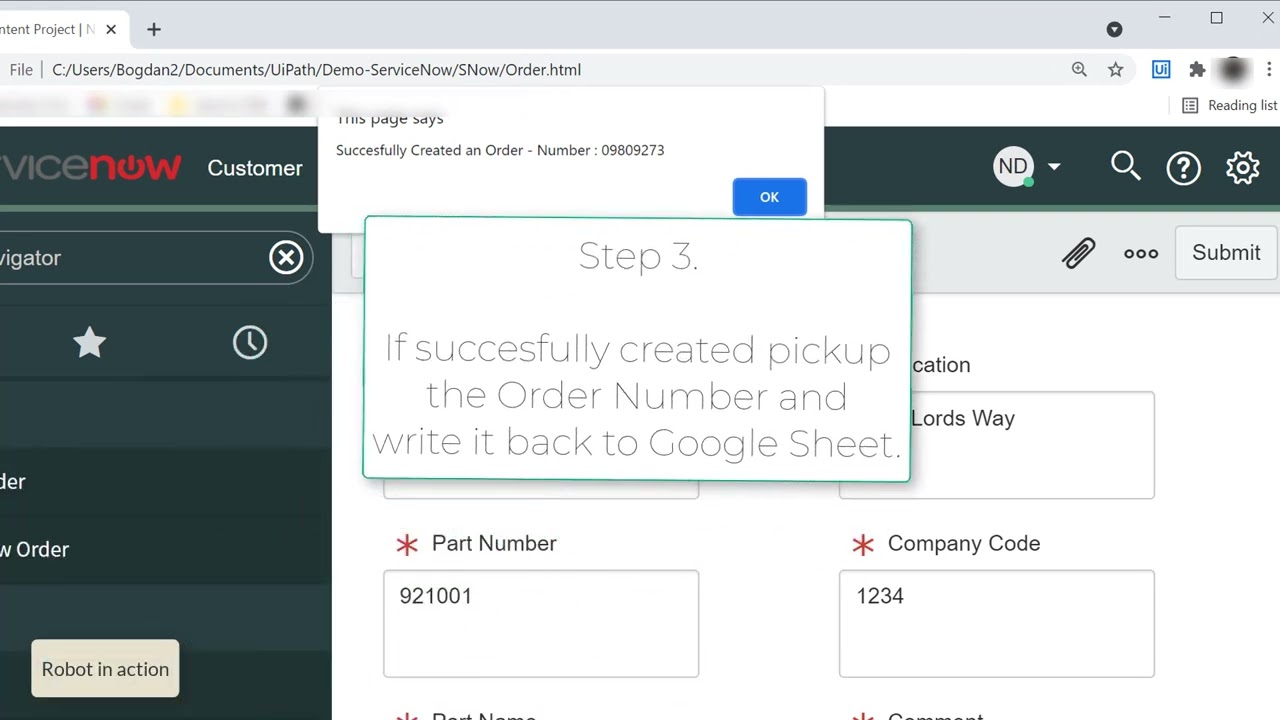
Task: Open the History clock tab
Action: click(250, 343)
